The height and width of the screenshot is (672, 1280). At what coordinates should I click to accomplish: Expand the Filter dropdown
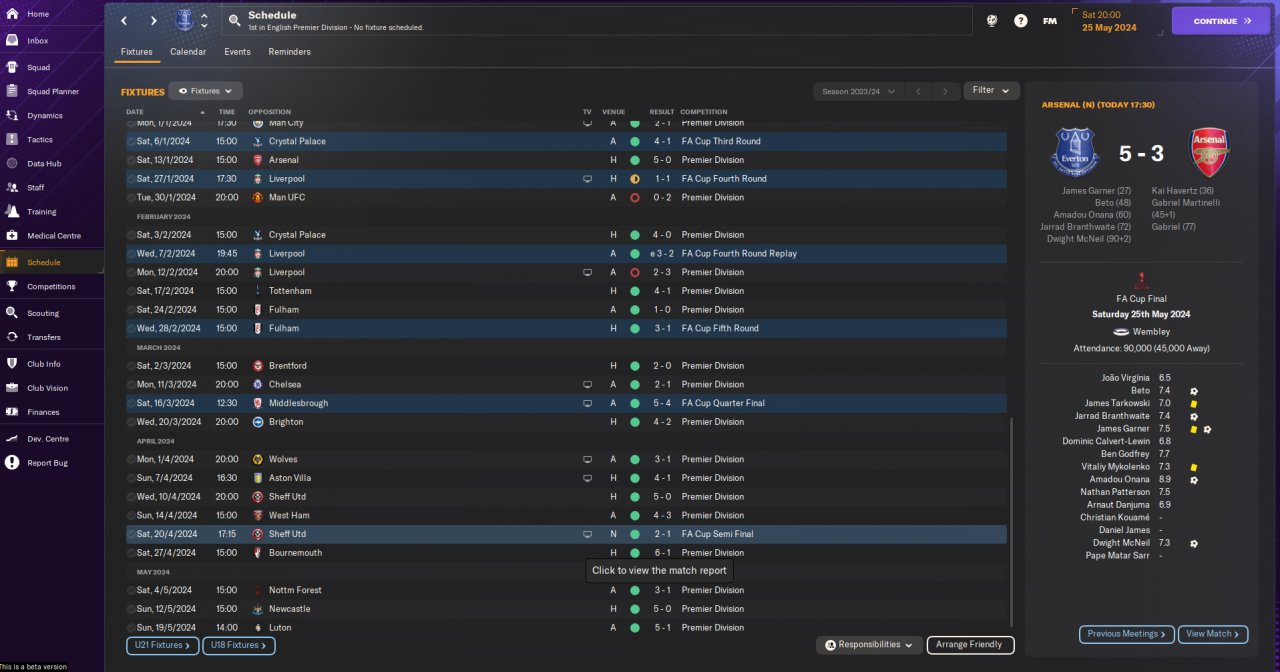coord(991,90)
